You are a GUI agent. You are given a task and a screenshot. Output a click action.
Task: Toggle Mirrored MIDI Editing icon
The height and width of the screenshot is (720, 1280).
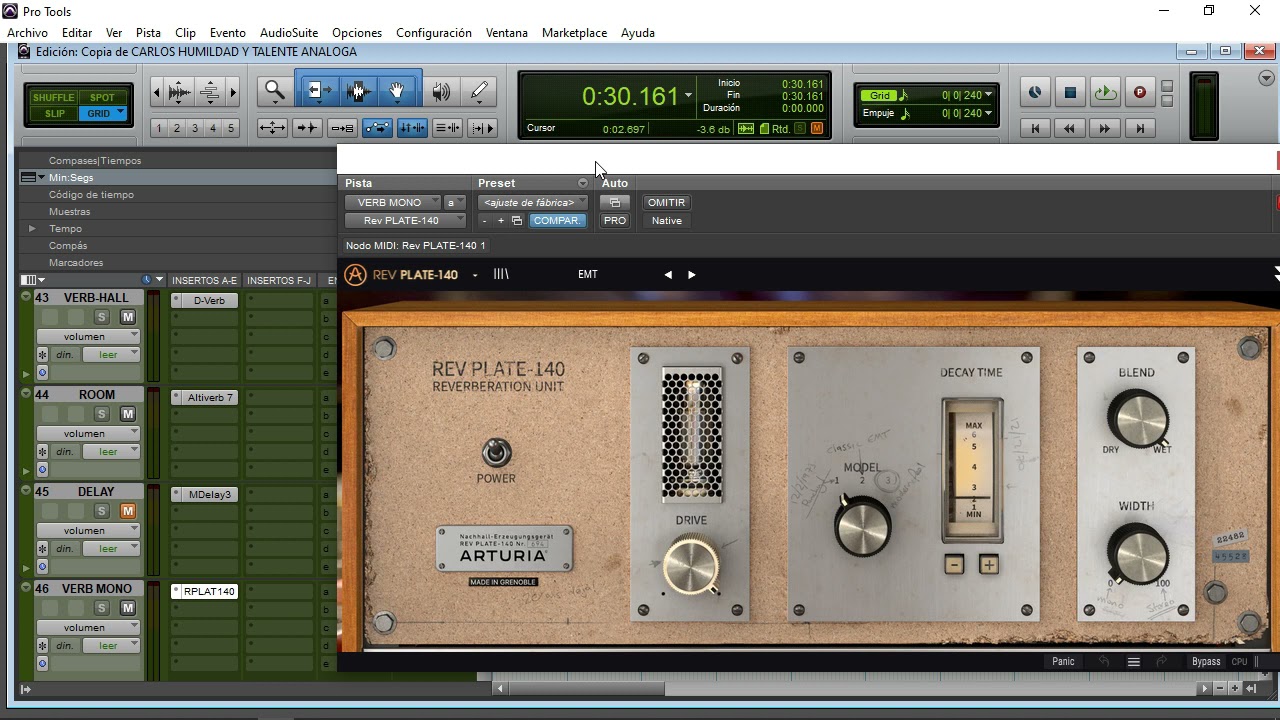(x=342, y=128)
